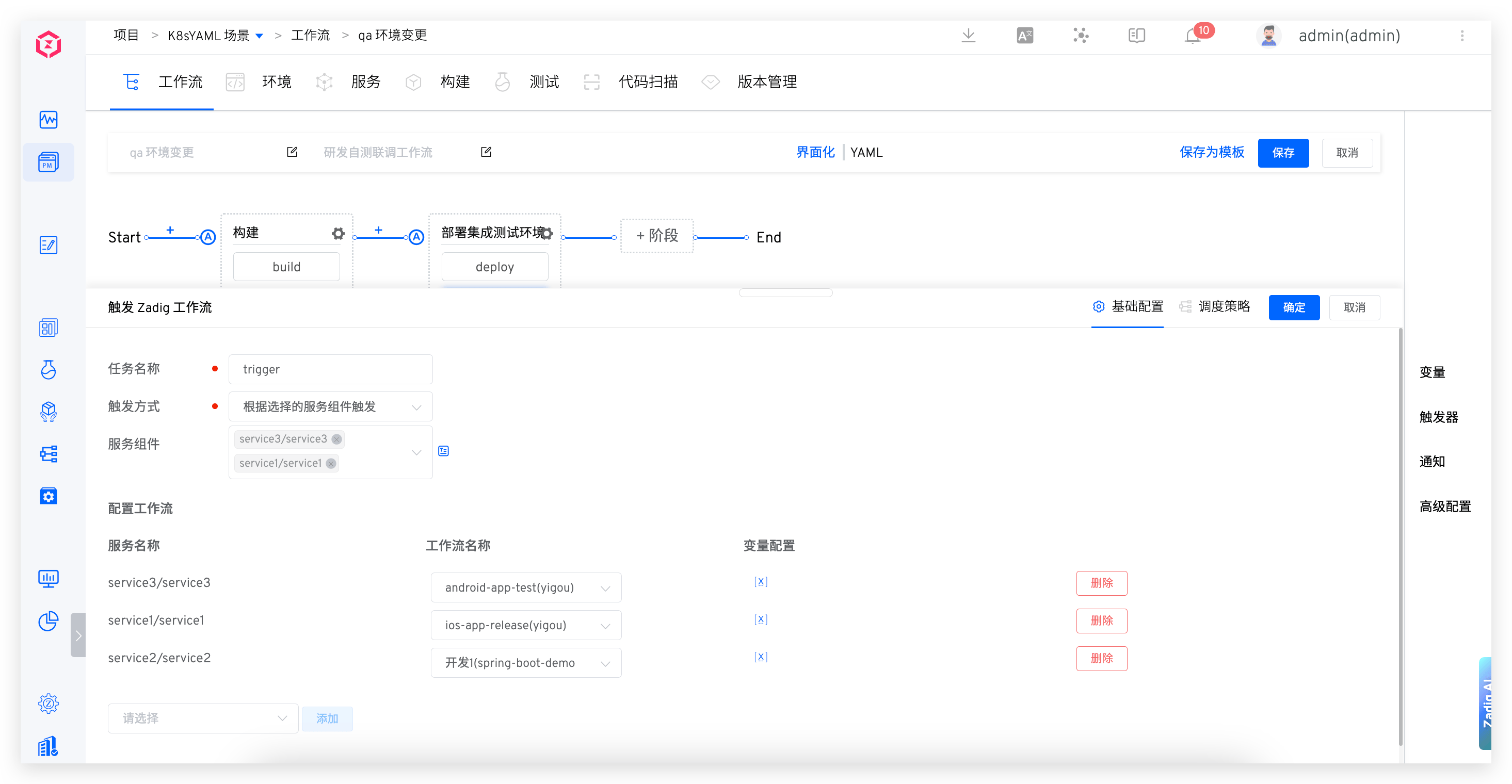The height and width of the screenshot is (784, 1512).
Task: Remove service3/service3 tag from 服务组件
Action: 336,438
